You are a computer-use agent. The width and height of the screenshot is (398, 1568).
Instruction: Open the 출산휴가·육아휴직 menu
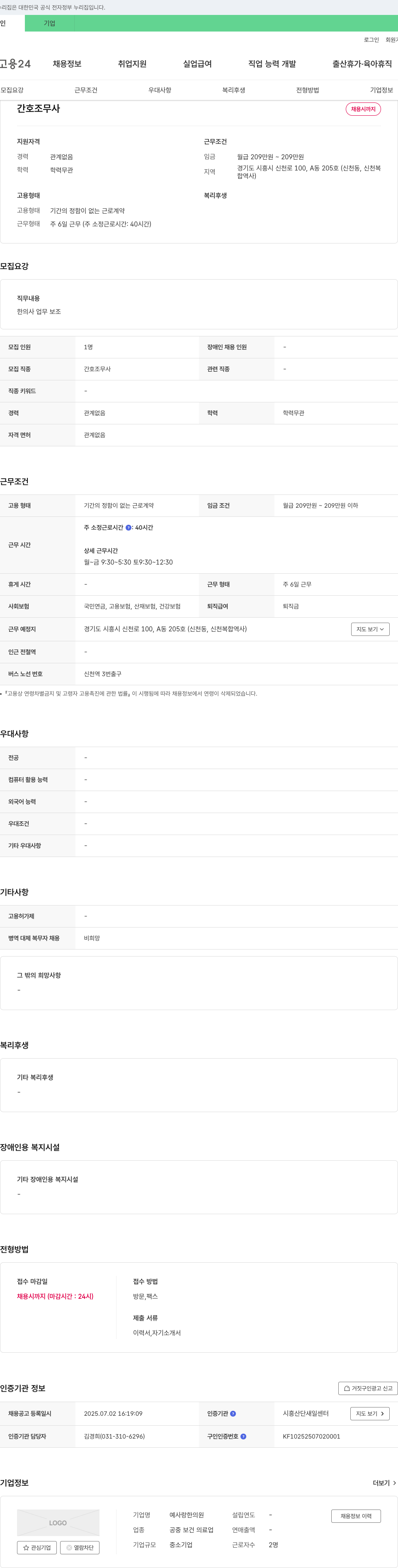(x=362, y=64)
